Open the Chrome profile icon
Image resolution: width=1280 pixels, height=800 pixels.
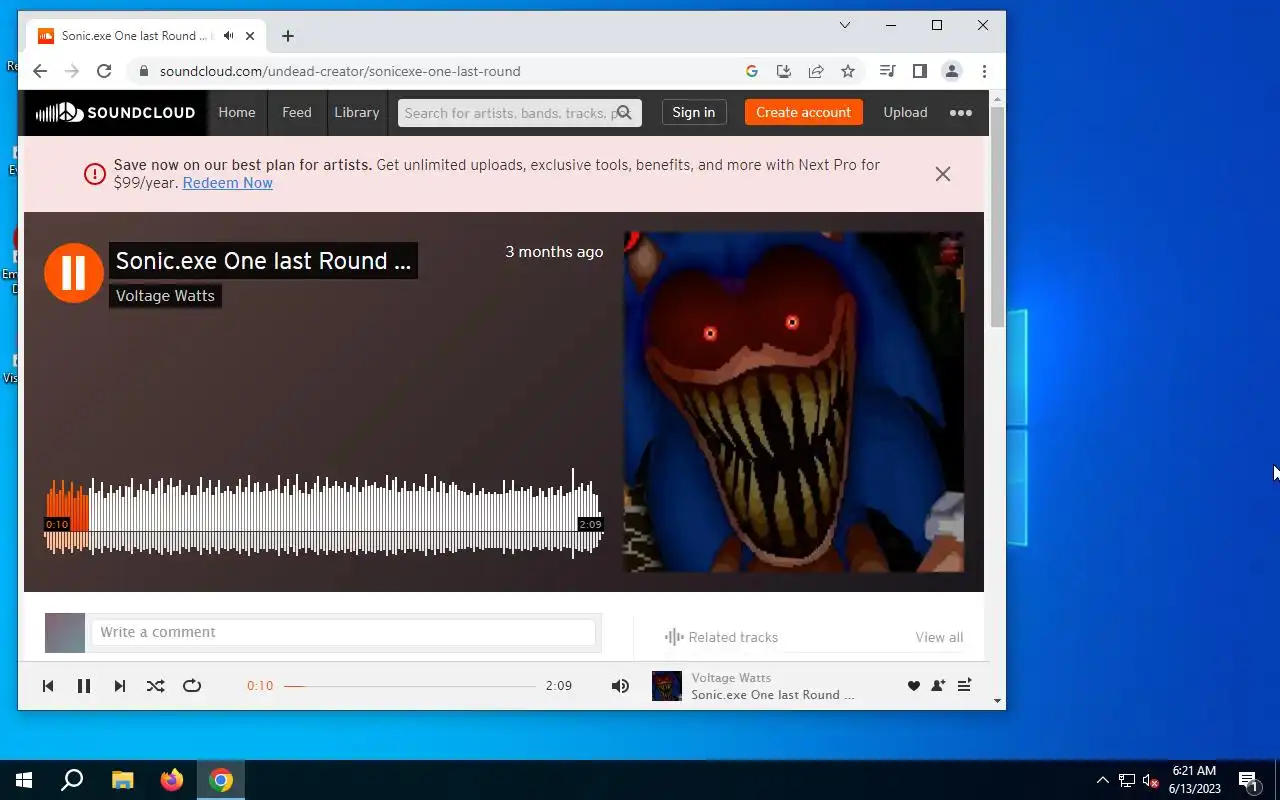952,71
